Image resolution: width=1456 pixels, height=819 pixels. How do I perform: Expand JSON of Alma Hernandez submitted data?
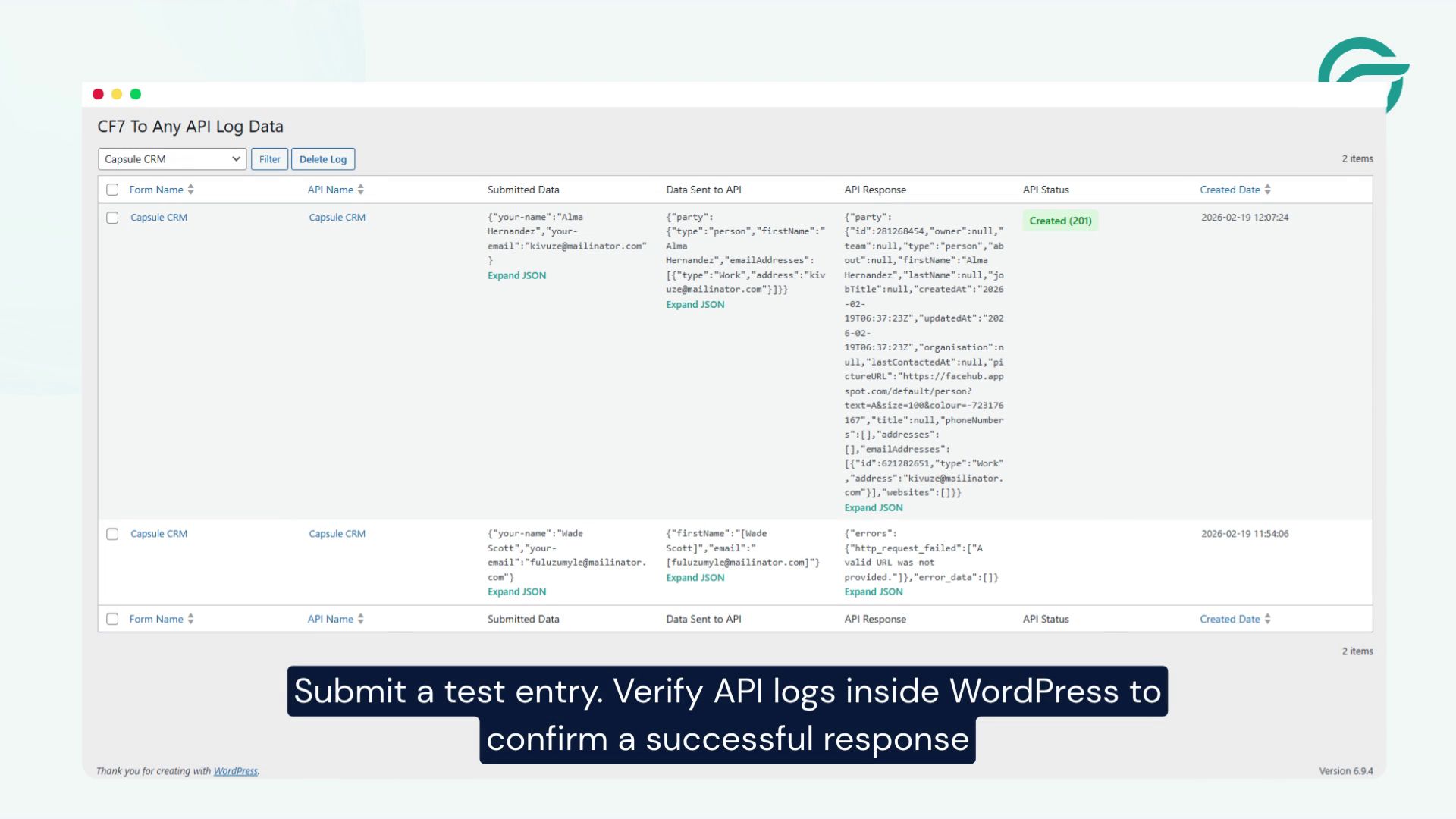[516, 276]
